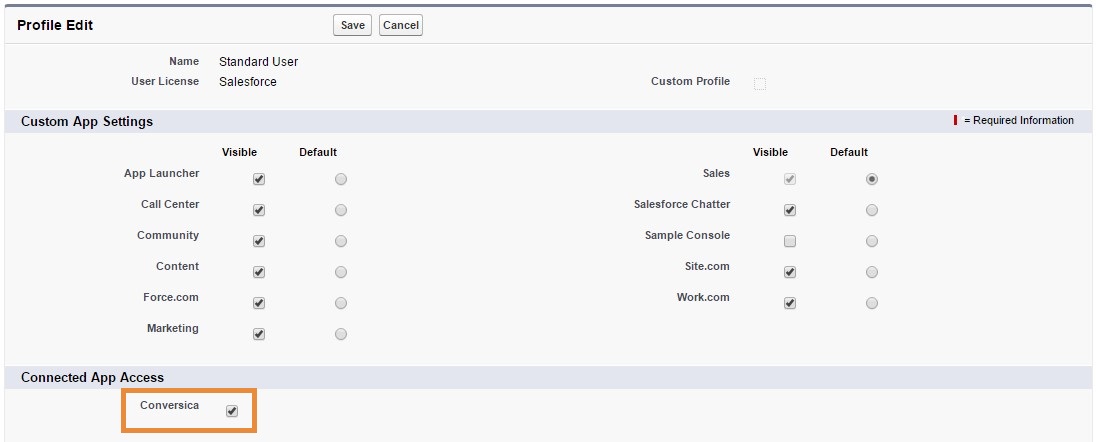Toggle App Launcher Visible checkbox
This screenshot has width=1096, height=442.
pos(259,179)
